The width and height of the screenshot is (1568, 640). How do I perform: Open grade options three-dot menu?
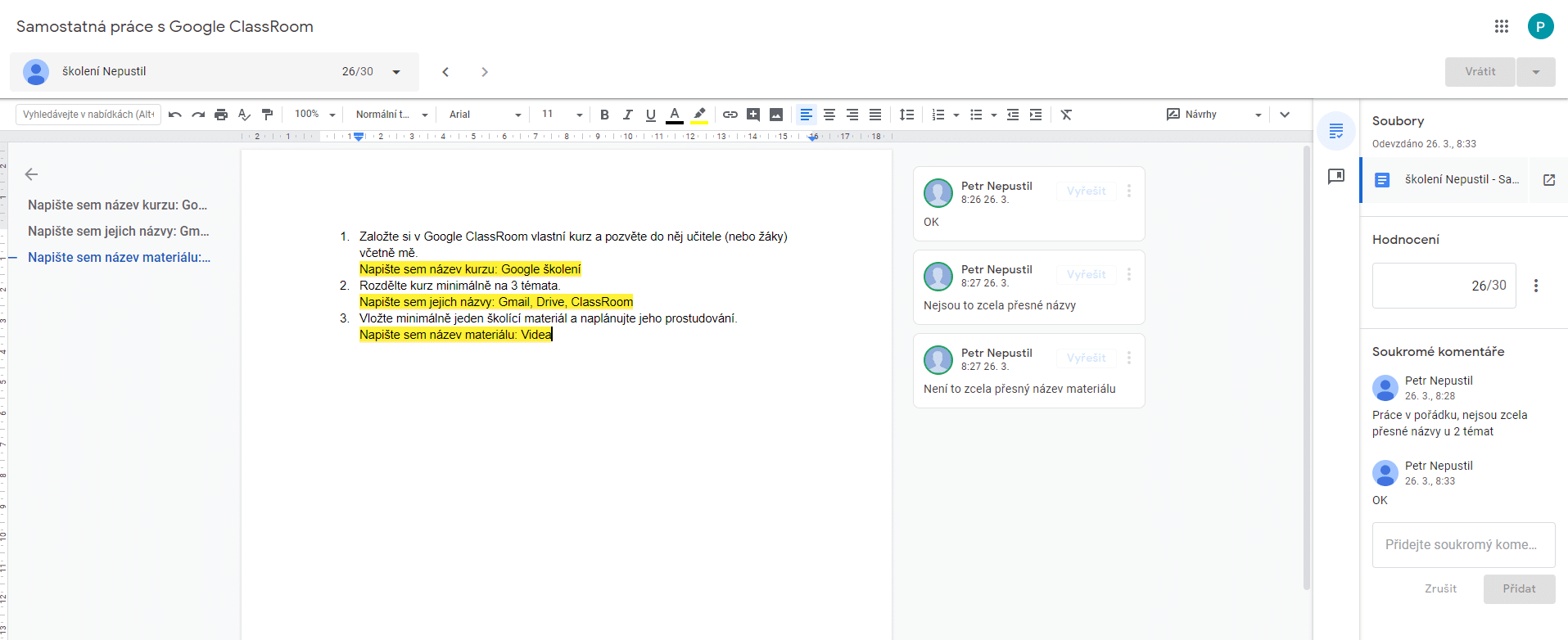[x=1536, y=286]
